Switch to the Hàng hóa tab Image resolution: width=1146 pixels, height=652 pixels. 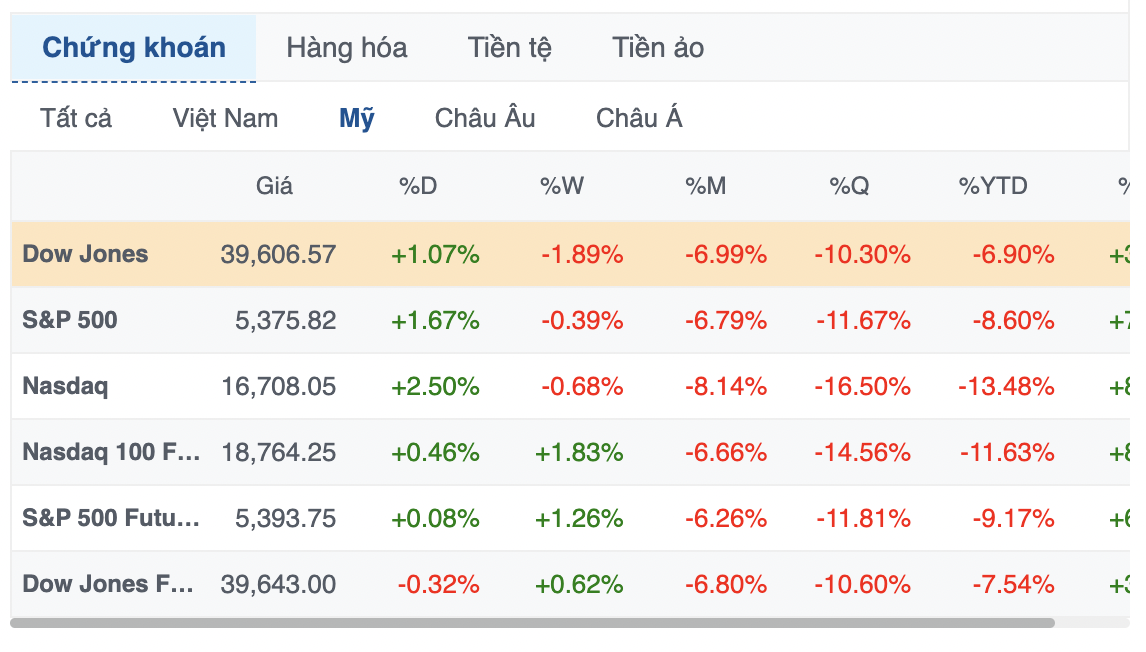coord(346,48)
